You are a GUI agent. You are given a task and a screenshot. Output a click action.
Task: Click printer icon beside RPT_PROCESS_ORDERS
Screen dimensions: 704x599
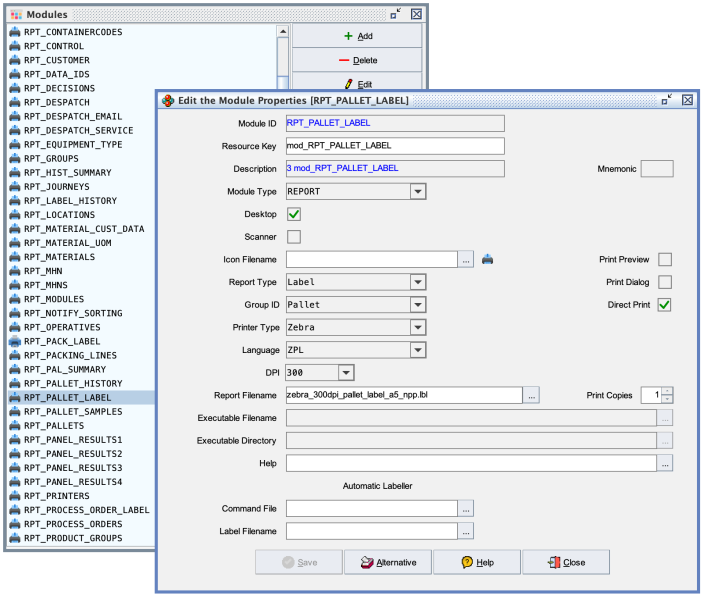(x=15, y=524)
